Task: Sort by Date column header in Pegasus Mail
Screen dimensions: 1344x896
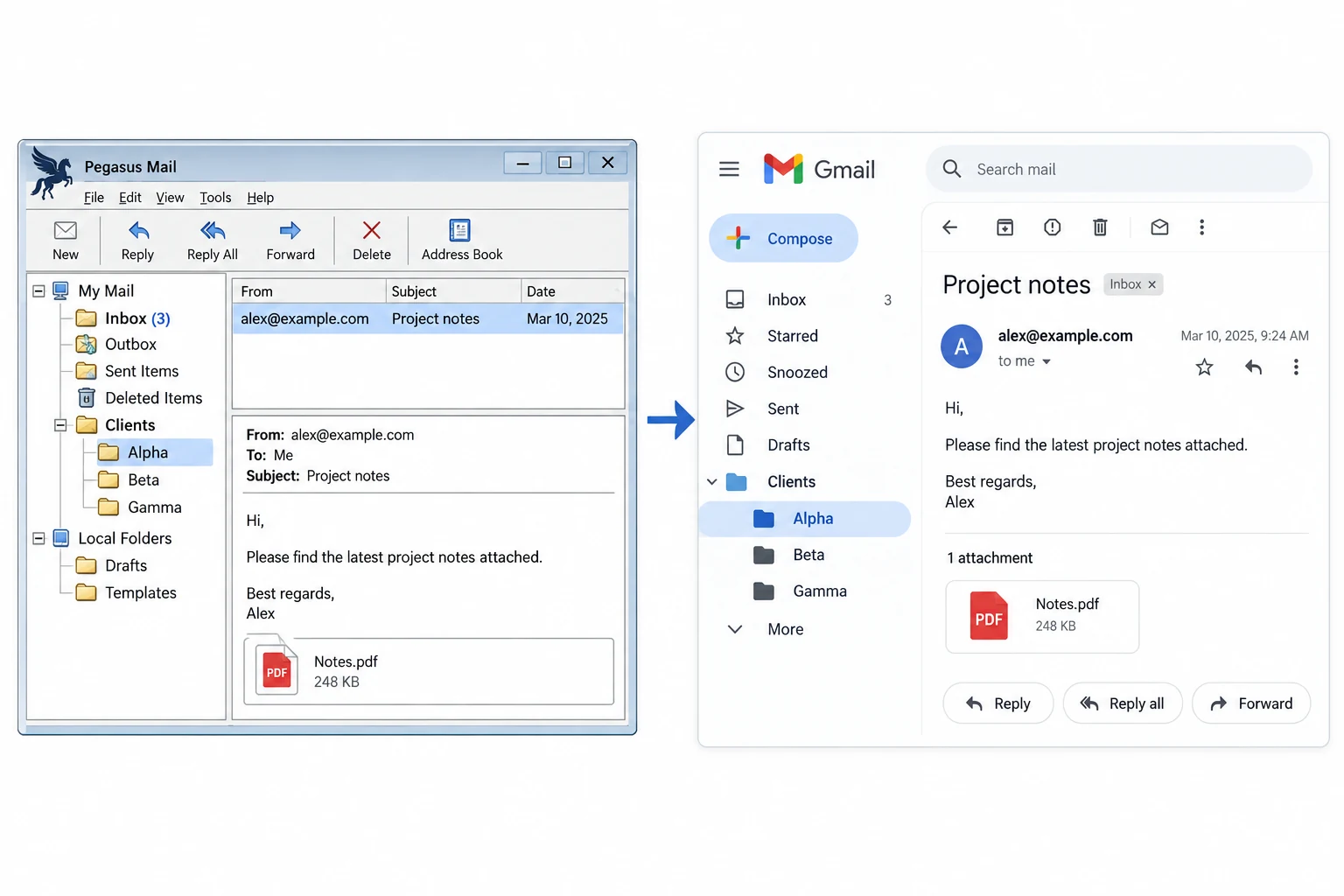Action: tap(572, 291)
